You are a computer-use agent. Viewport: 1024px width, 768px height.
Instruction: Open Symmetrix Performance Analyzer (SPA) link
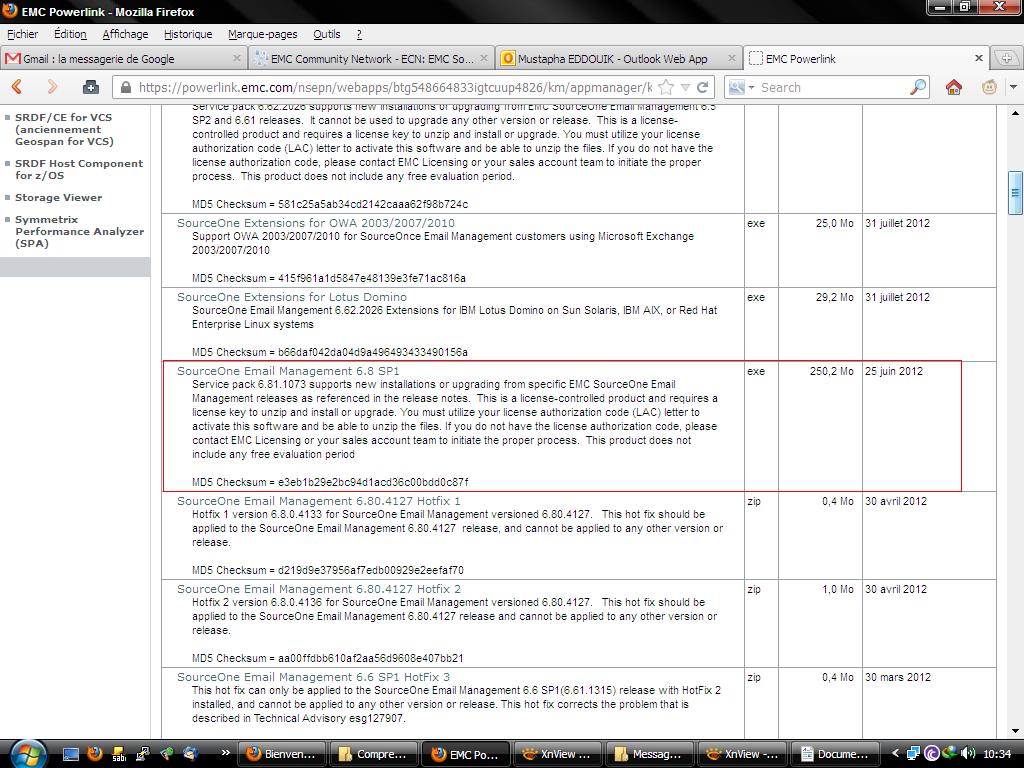[x=80, y=231]
